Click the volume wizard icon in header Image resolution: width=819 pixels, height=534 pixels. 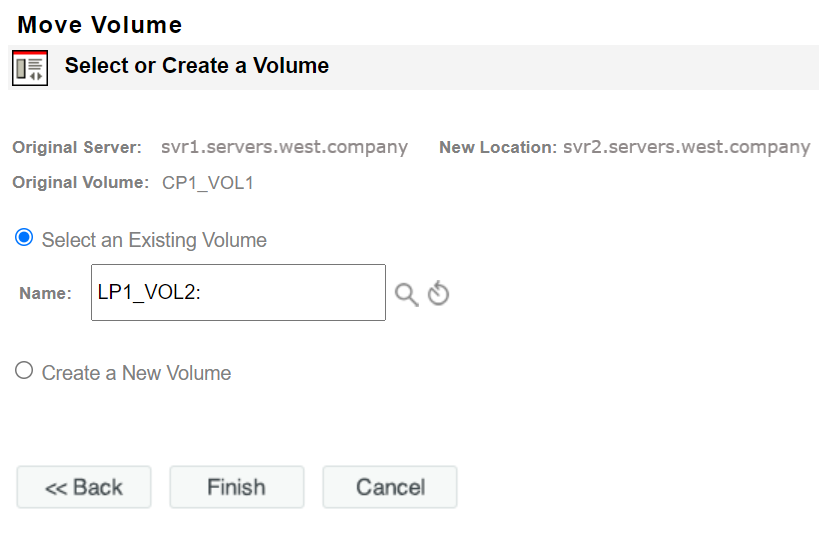(30, 67)
